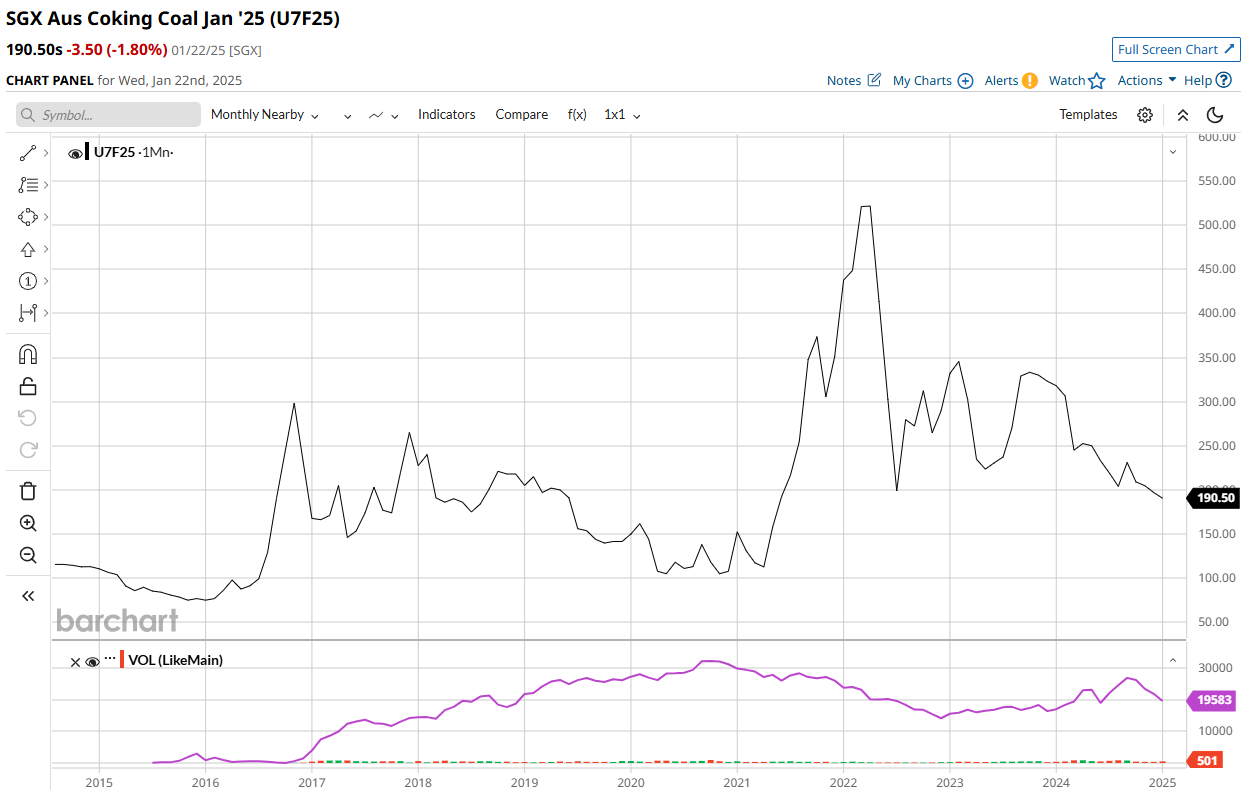Click the Symbol search input field

click(108, 115)
